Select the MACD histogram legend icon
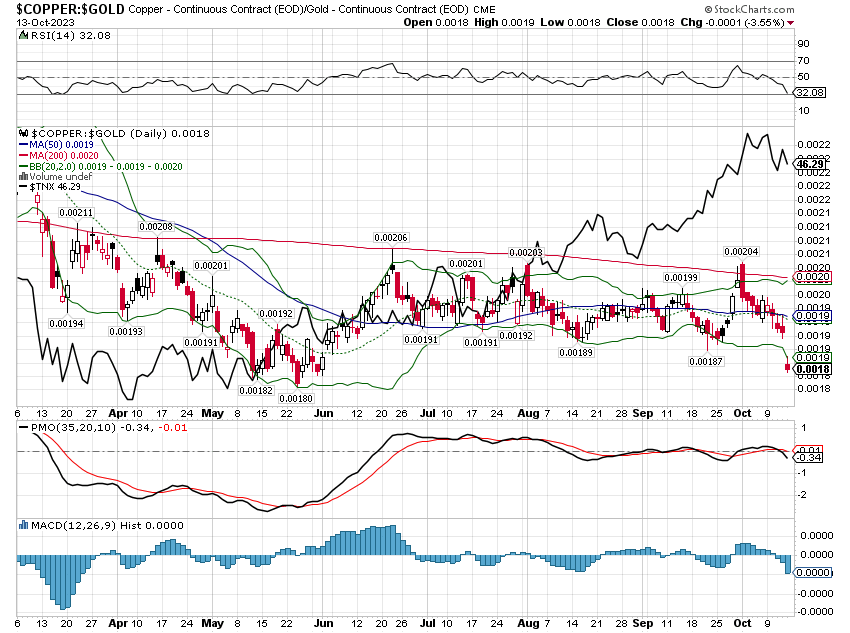 (23, 525)
